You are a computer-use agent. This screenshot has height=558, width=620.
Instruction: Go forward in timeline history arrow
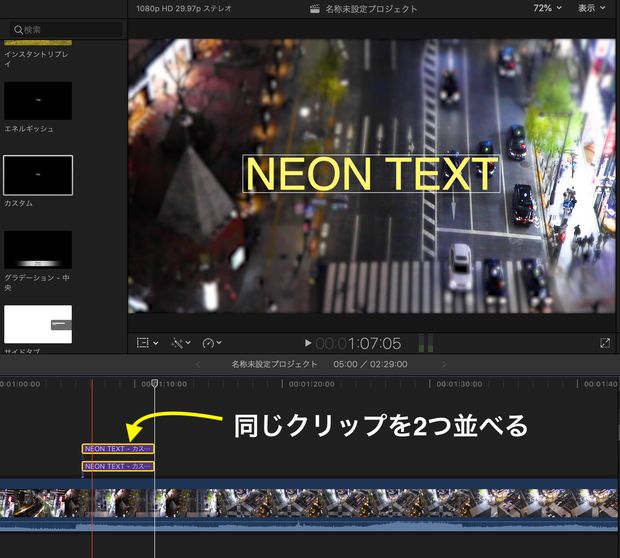point(444,364)
